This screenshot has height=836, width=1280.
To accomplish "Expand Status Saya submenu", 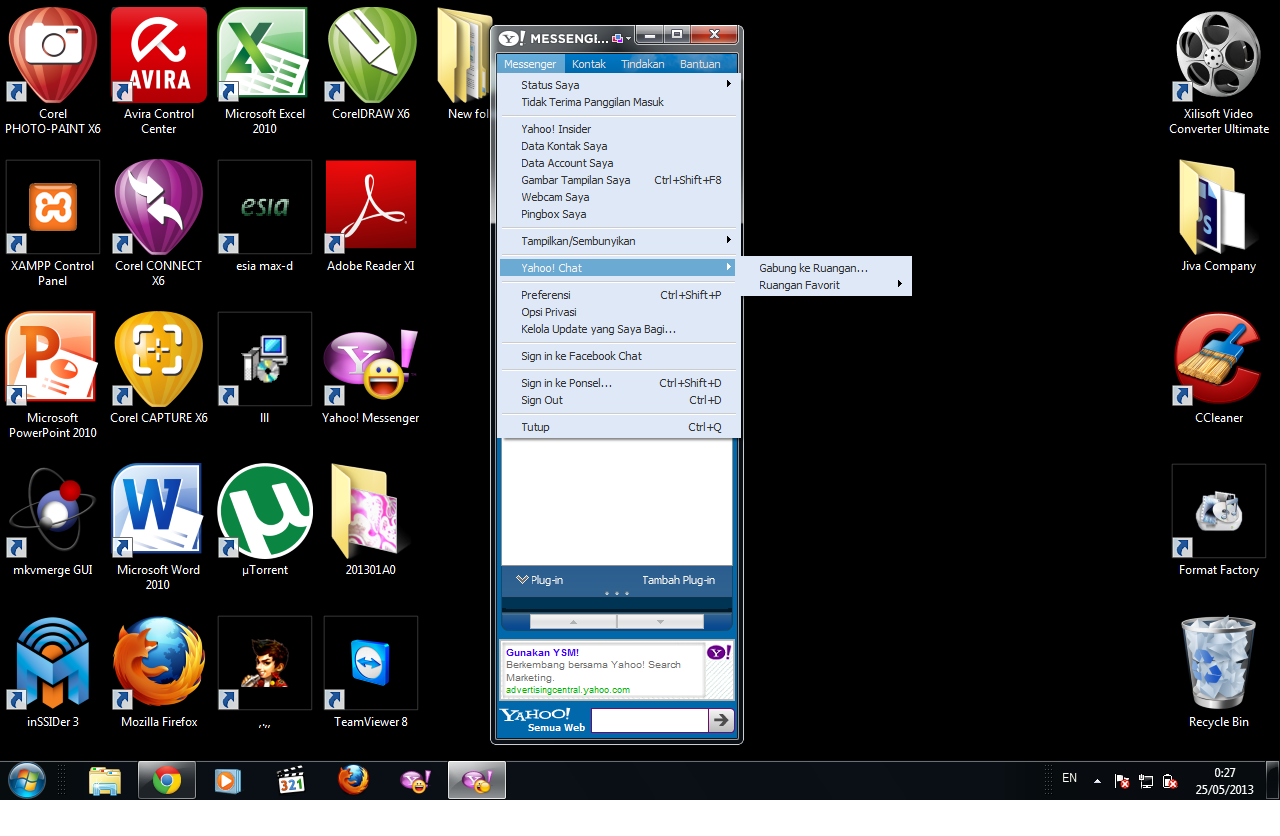I will [x=618, y=85].
